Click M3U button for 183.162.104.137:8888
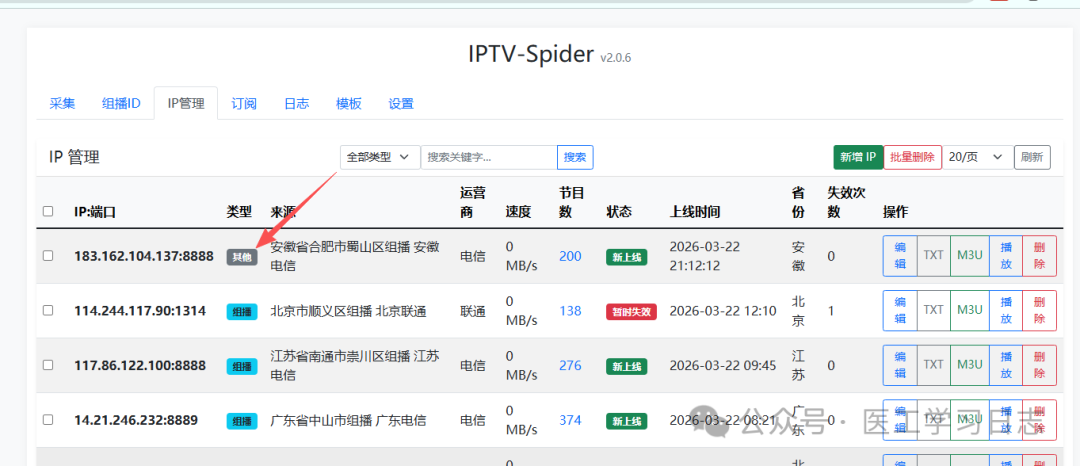The image size is (1080, 466). 969,255
